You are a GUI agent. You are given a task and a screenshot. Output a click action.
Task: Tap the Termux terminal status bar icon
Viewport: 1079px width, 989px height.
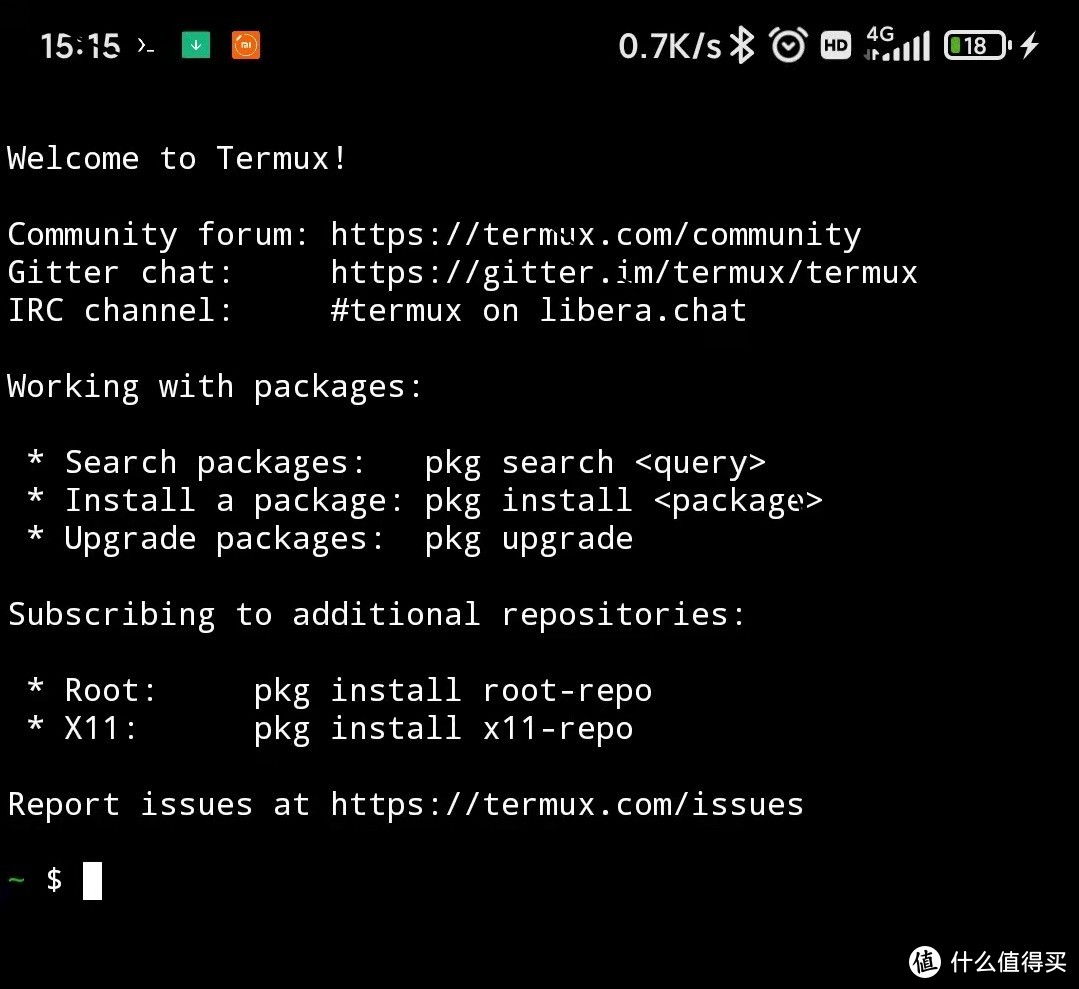[x=145, y=46]
